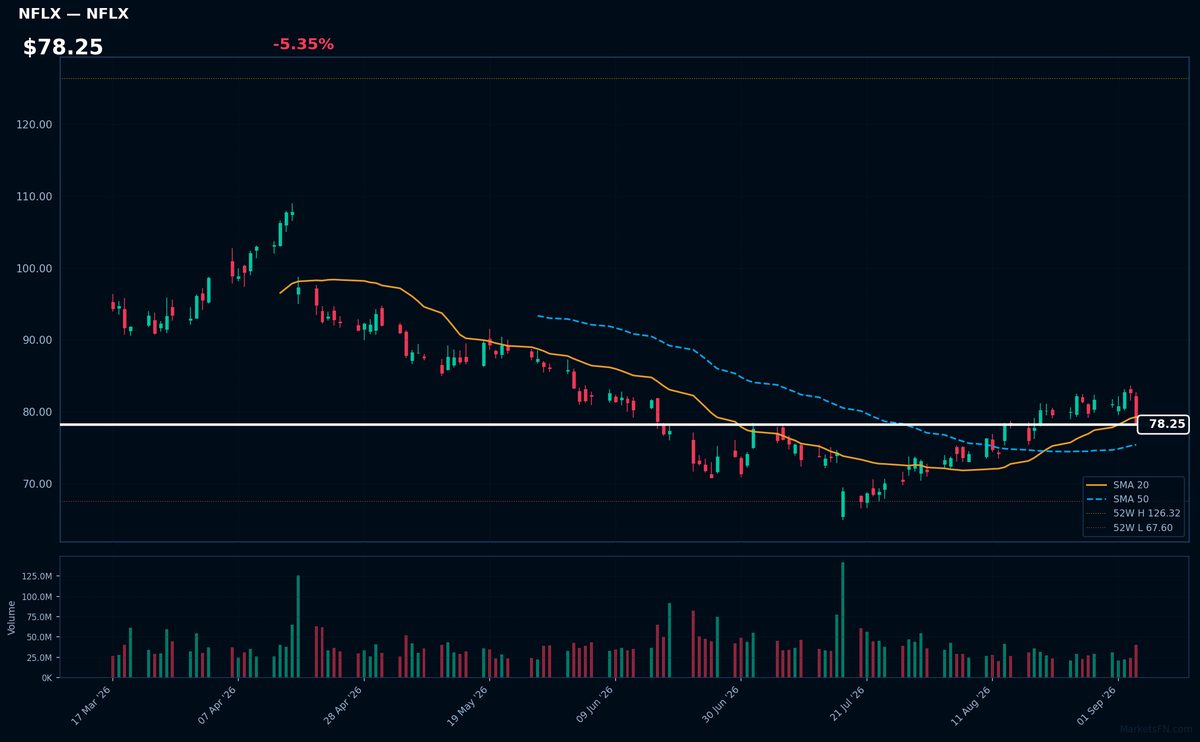Click the NFLX ticker title
This screenshot has height=742, width=1200.
[73, 14]
